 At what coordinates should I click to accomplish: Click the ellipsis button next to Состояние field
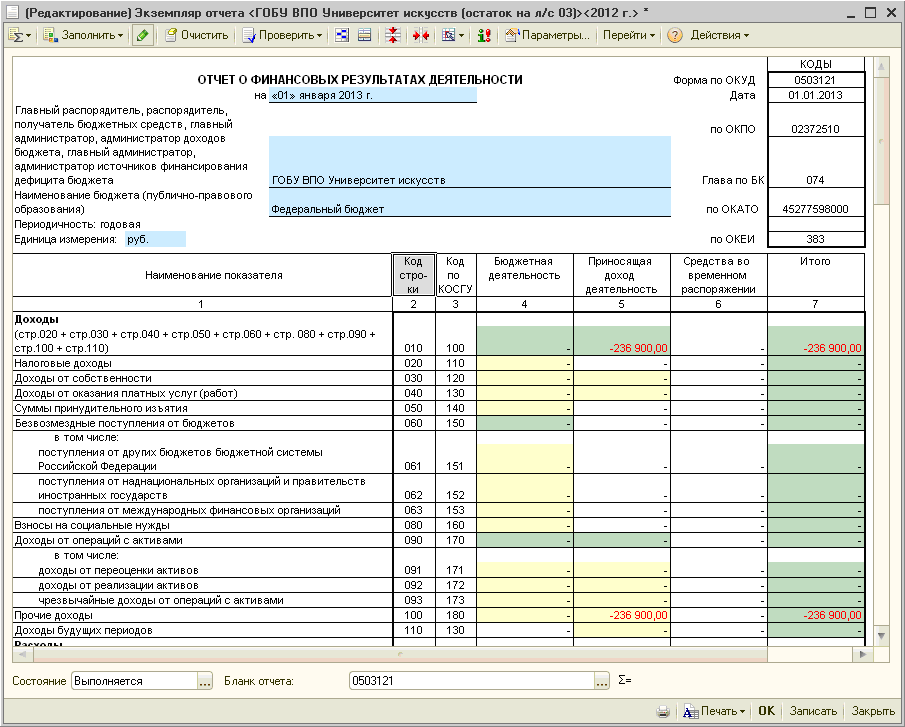click(205, 681)
